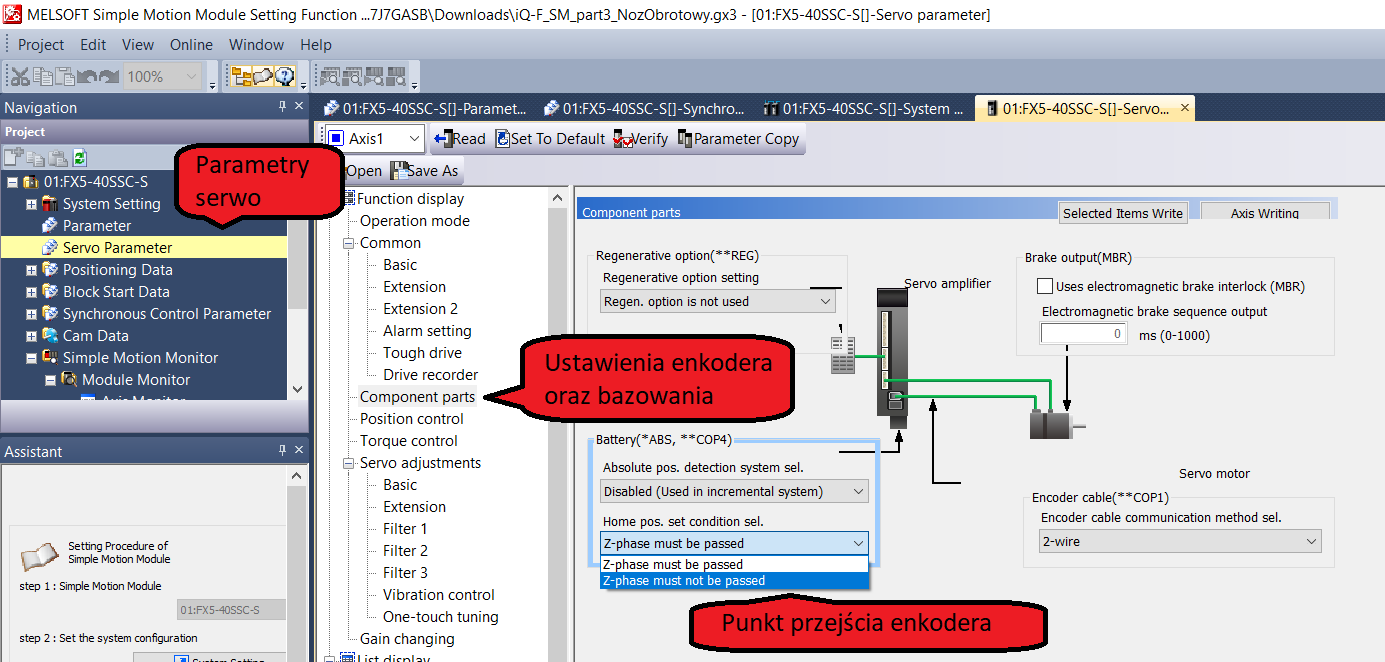Expand the Block Start Data tree node

31,292
